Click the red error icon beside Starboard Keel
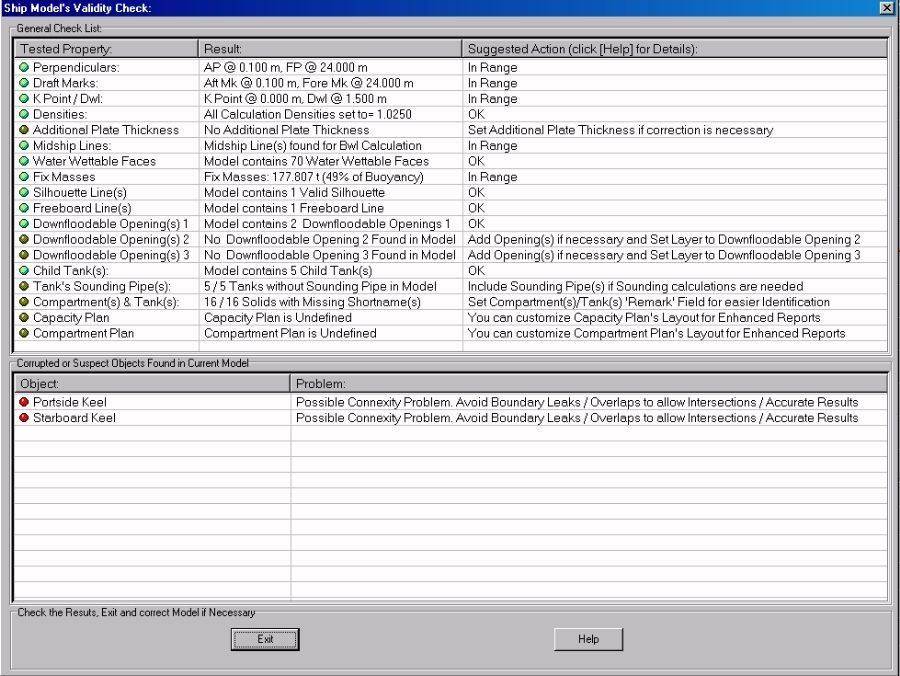900x676 pixels. coord(24,418)
